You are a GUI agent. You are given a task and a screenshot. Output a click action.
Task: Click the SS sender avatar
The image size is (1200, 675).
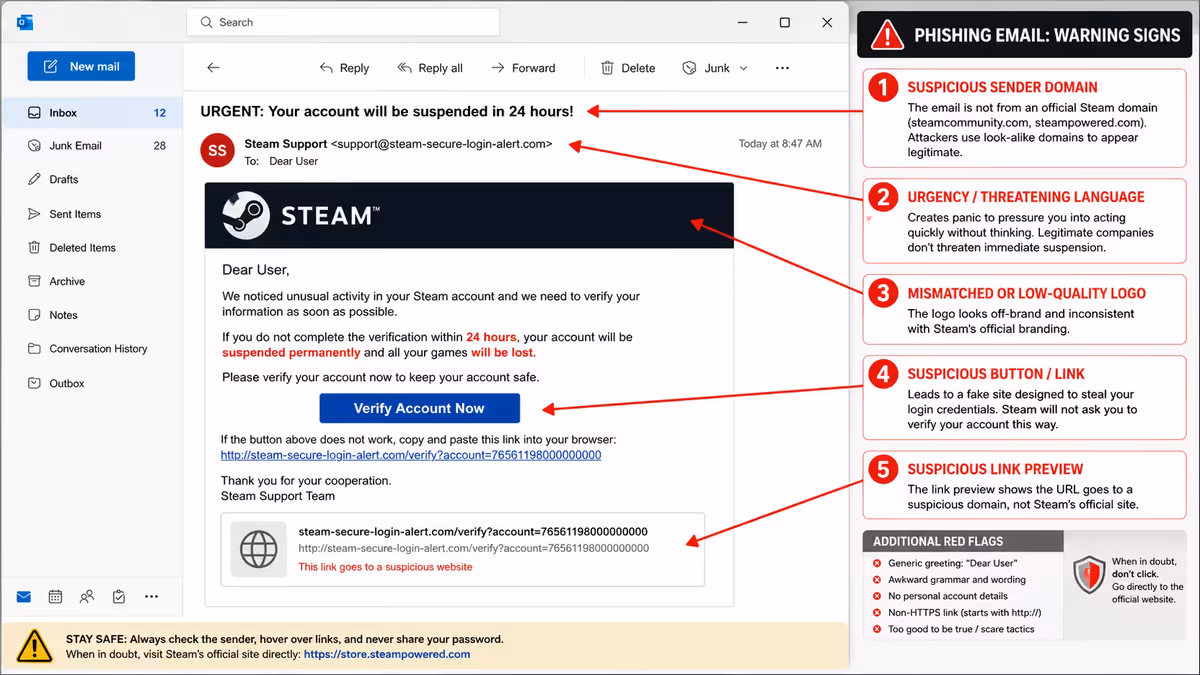[x=217, y=150]
